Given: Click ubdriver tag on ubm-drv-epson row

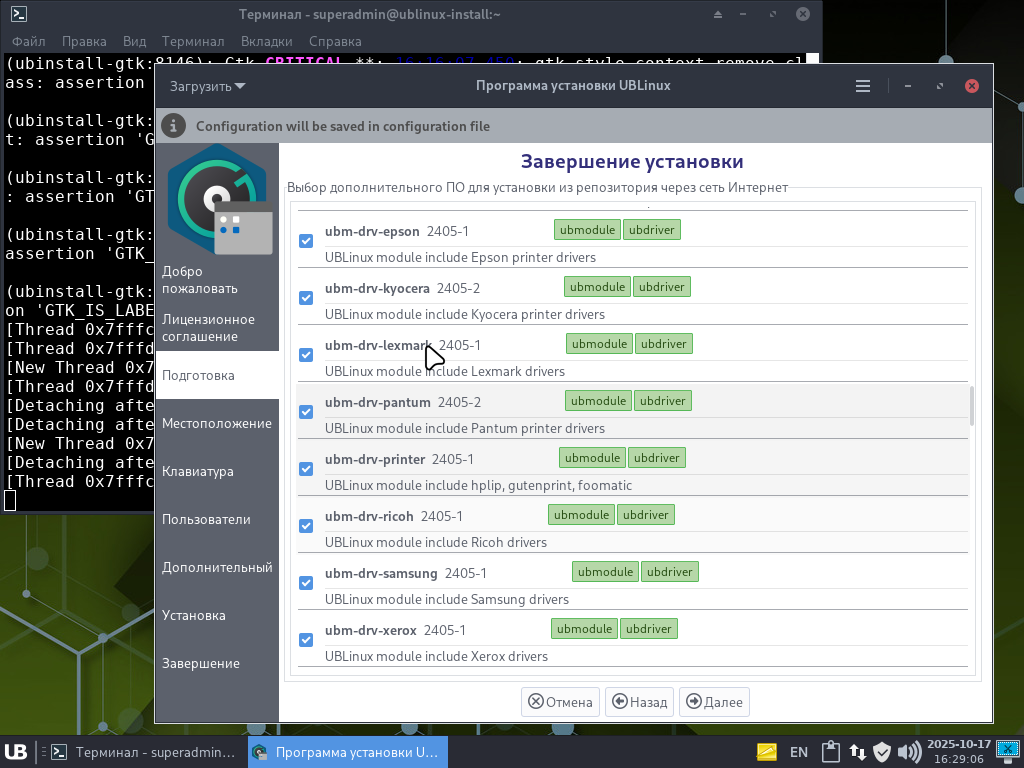Looking at the screenshot, I should click(x=652, y=230).
